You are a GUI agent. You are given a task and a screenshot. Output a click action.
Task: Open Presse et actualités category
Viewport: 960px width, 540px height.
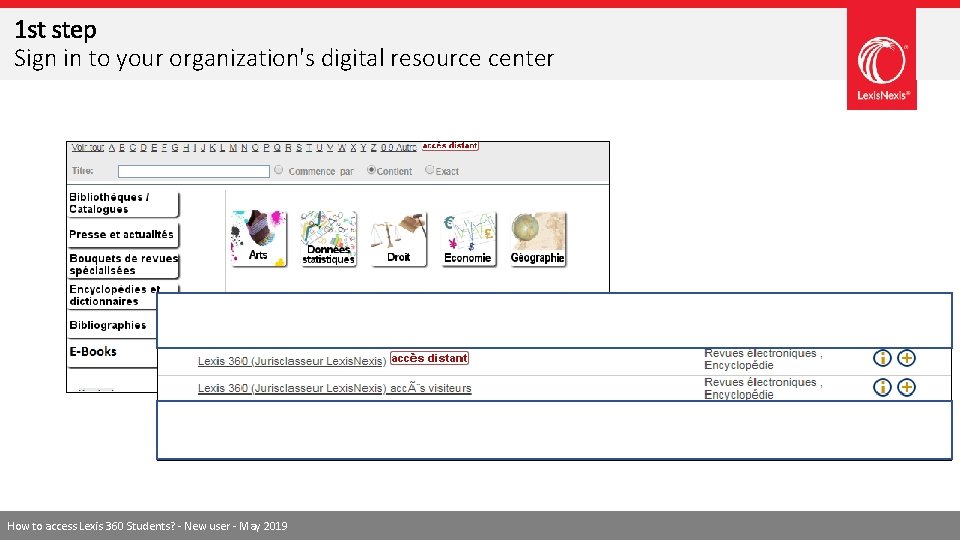(x=123, y=234)
